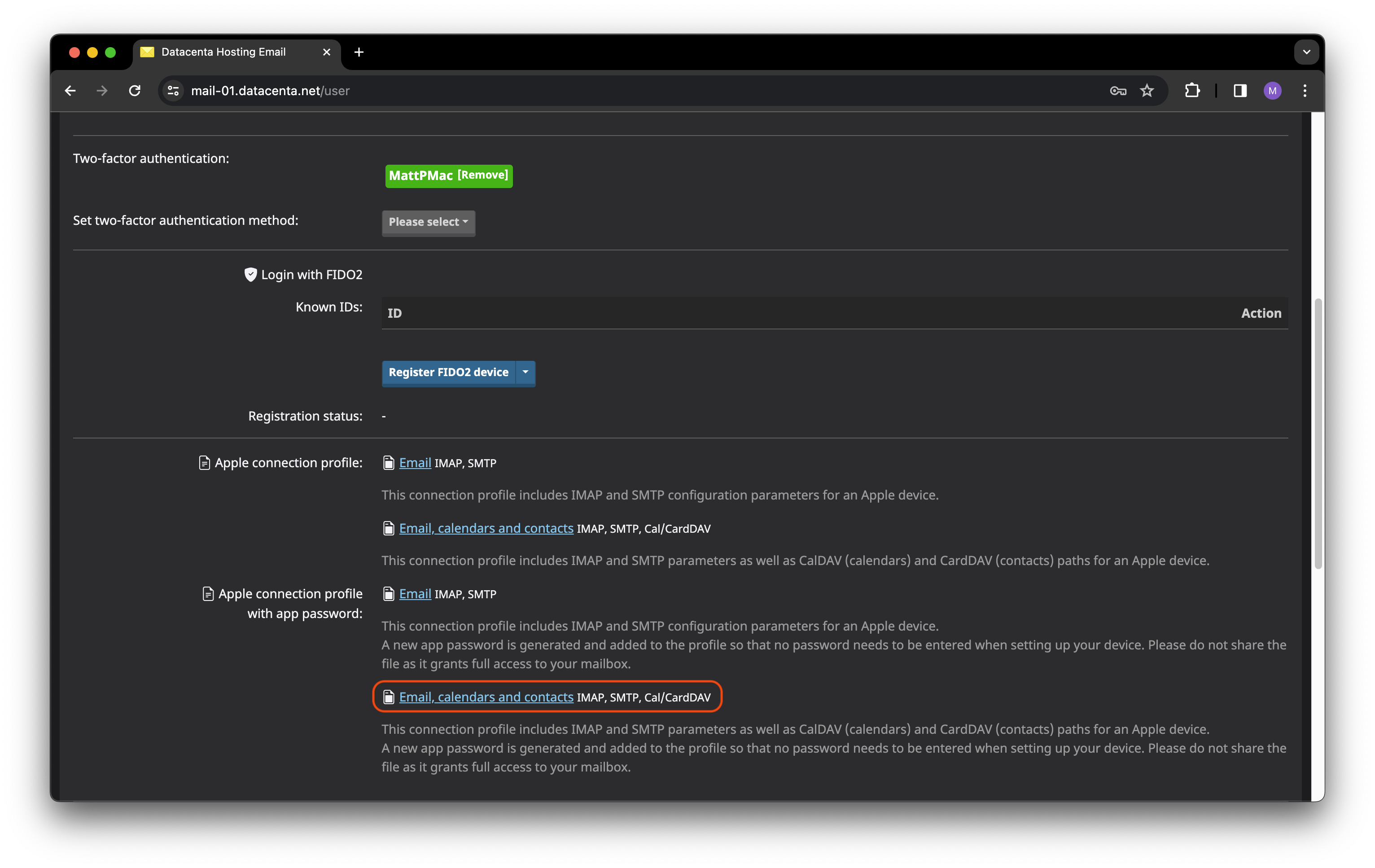Open the purple M profile avatar

click(1273, 91)
